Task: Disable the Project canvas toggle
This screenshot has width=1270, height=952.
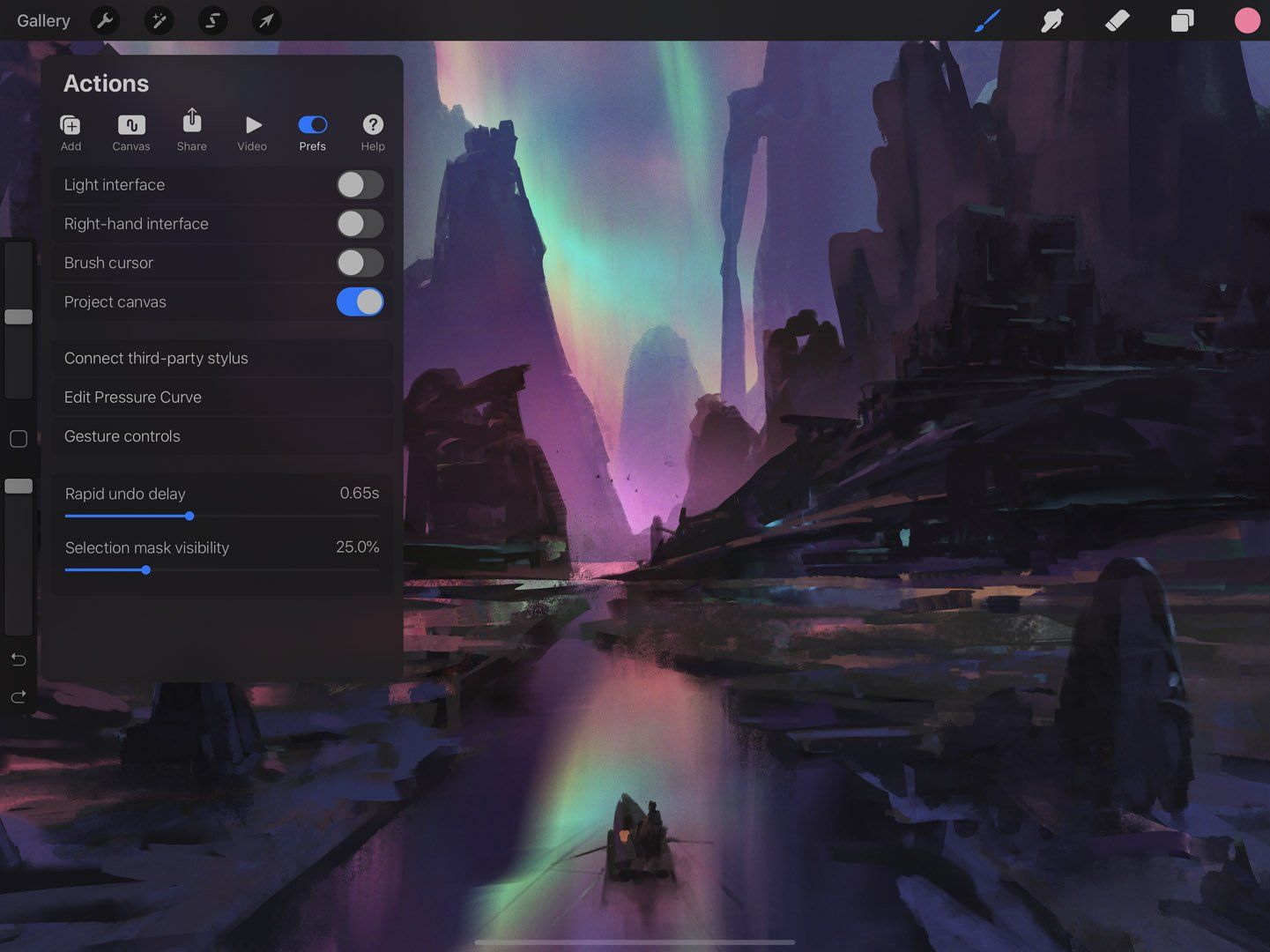Action: (x=360, y=301)
